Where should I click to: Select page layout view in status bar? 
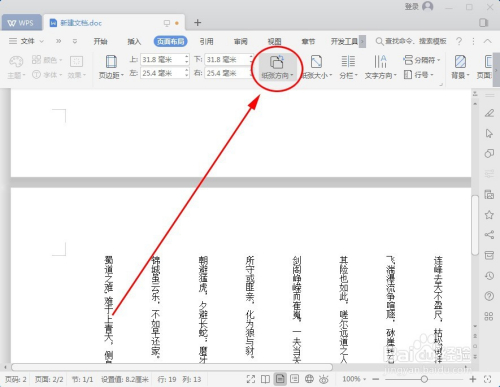tap(280, 379)
